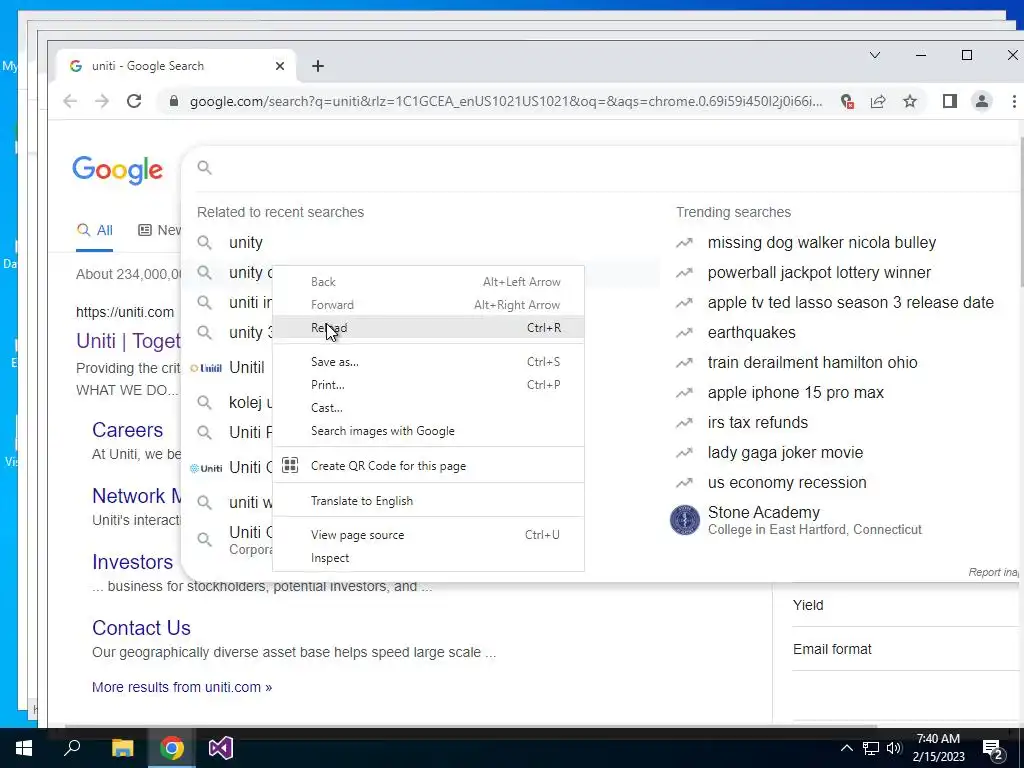The width and height of the screenshot is (1024, 768).
Task: Choose Search images with Google
Action: (428, 430)
